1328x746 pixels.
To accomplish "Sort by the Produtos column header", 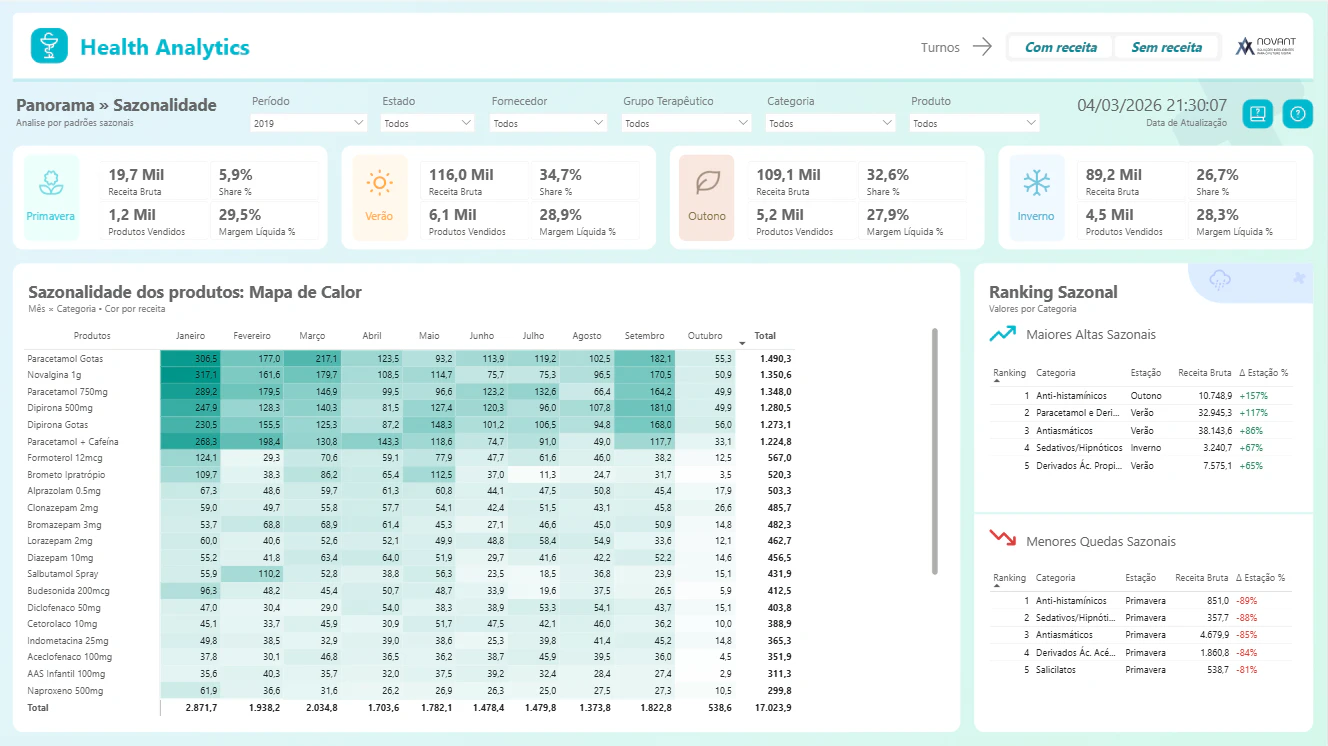I will click(92, 336).
